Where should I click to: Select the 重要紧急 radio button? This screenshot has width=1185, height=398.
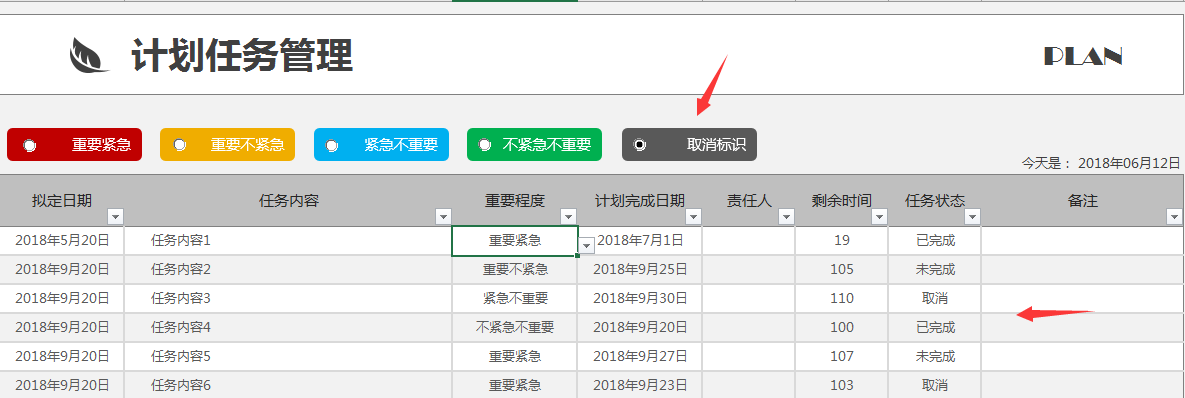point(29,145)
